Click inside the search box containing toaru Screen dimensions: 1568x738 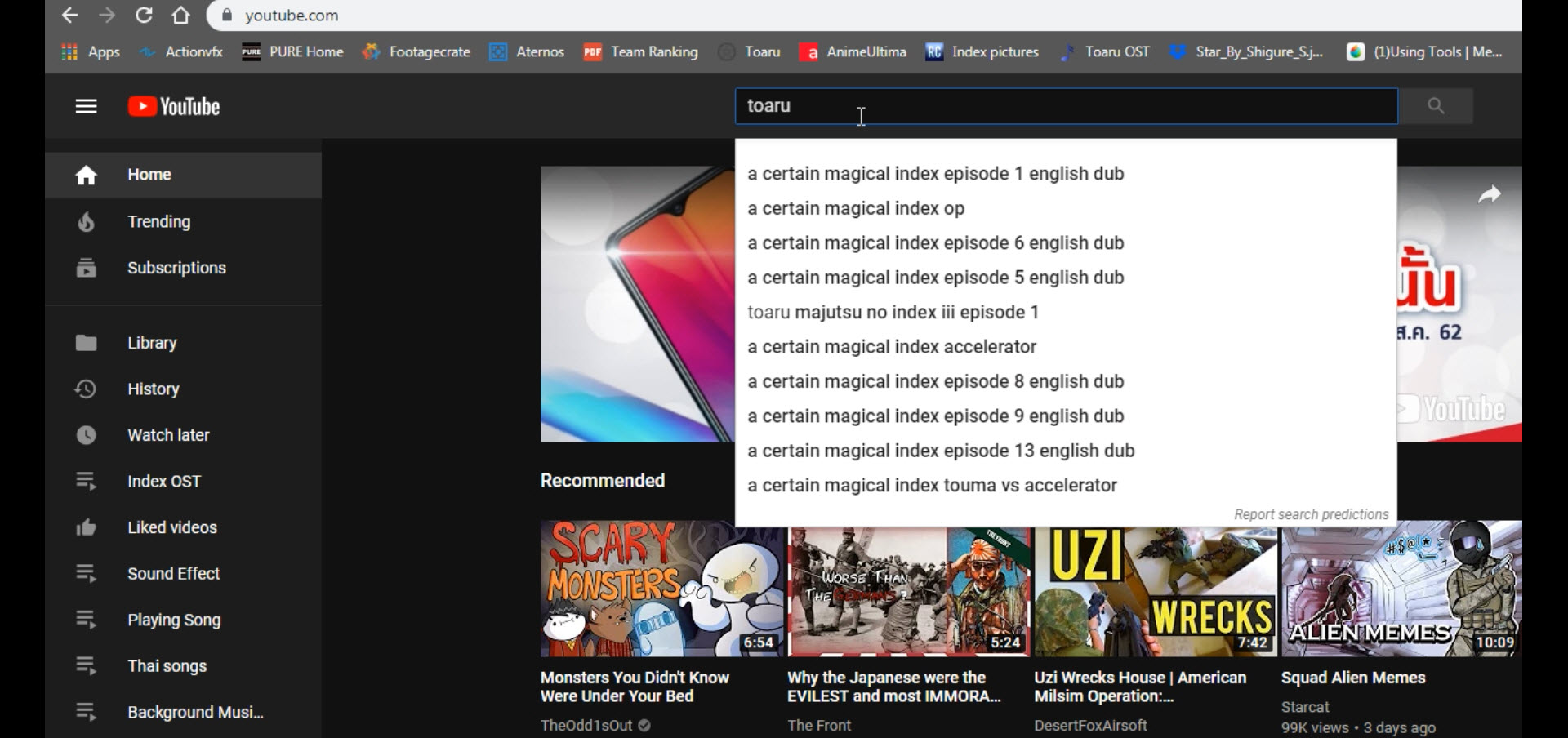[1067, 106]
